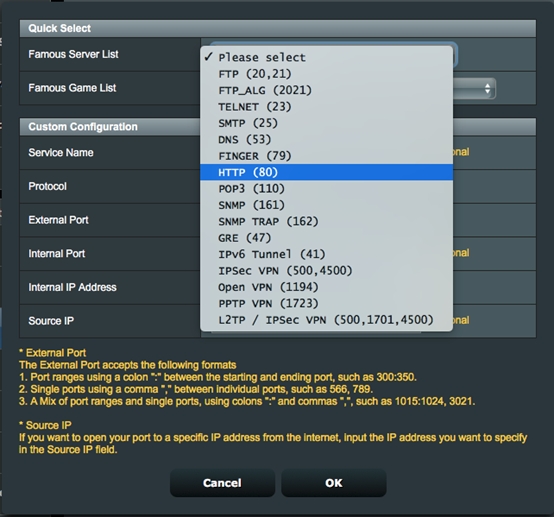The width and height of the screenshot is (554, 517).
Task: Click the Service Name label
Action: click(61, 153)
